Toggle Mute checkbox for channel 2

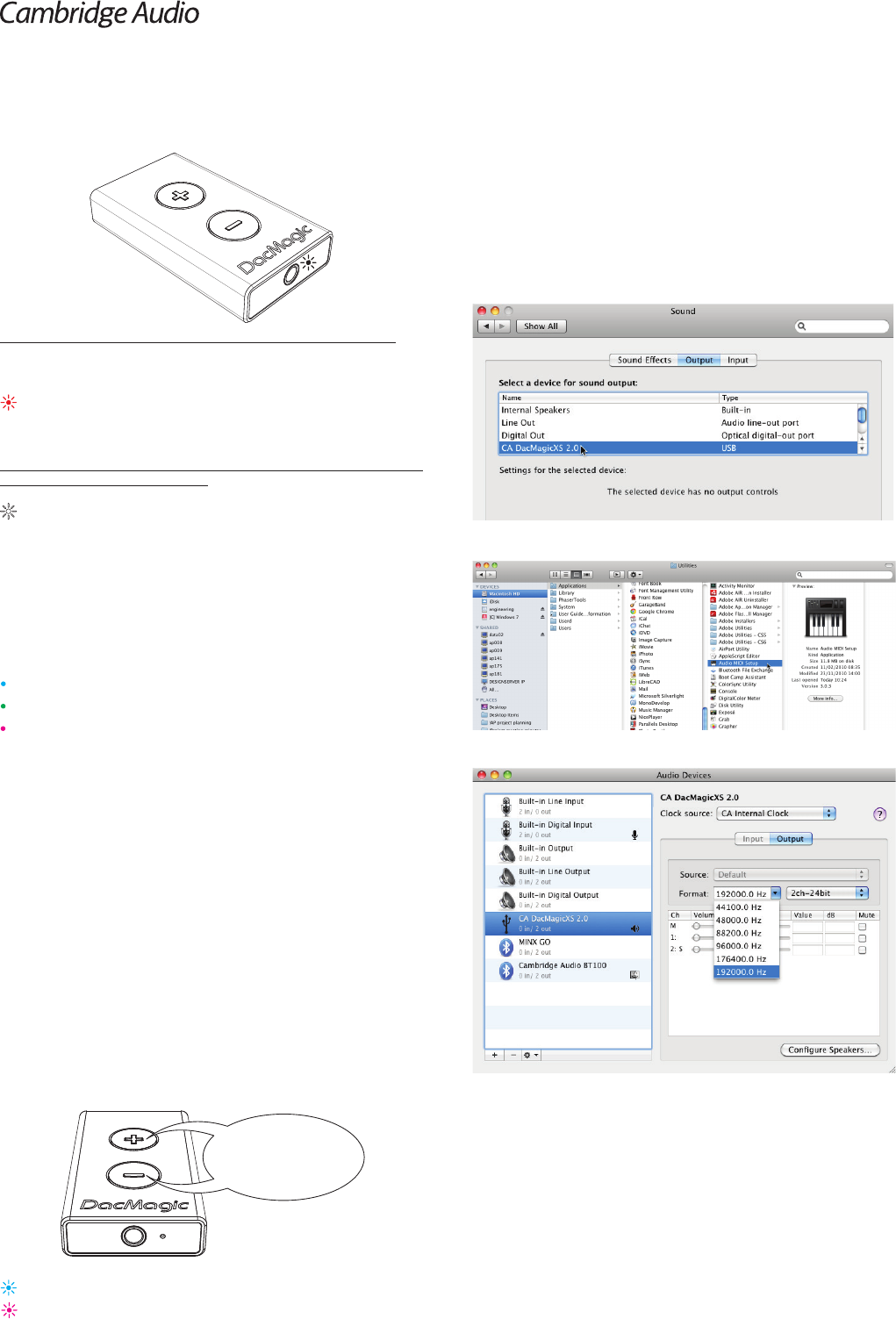pos(863,950)
